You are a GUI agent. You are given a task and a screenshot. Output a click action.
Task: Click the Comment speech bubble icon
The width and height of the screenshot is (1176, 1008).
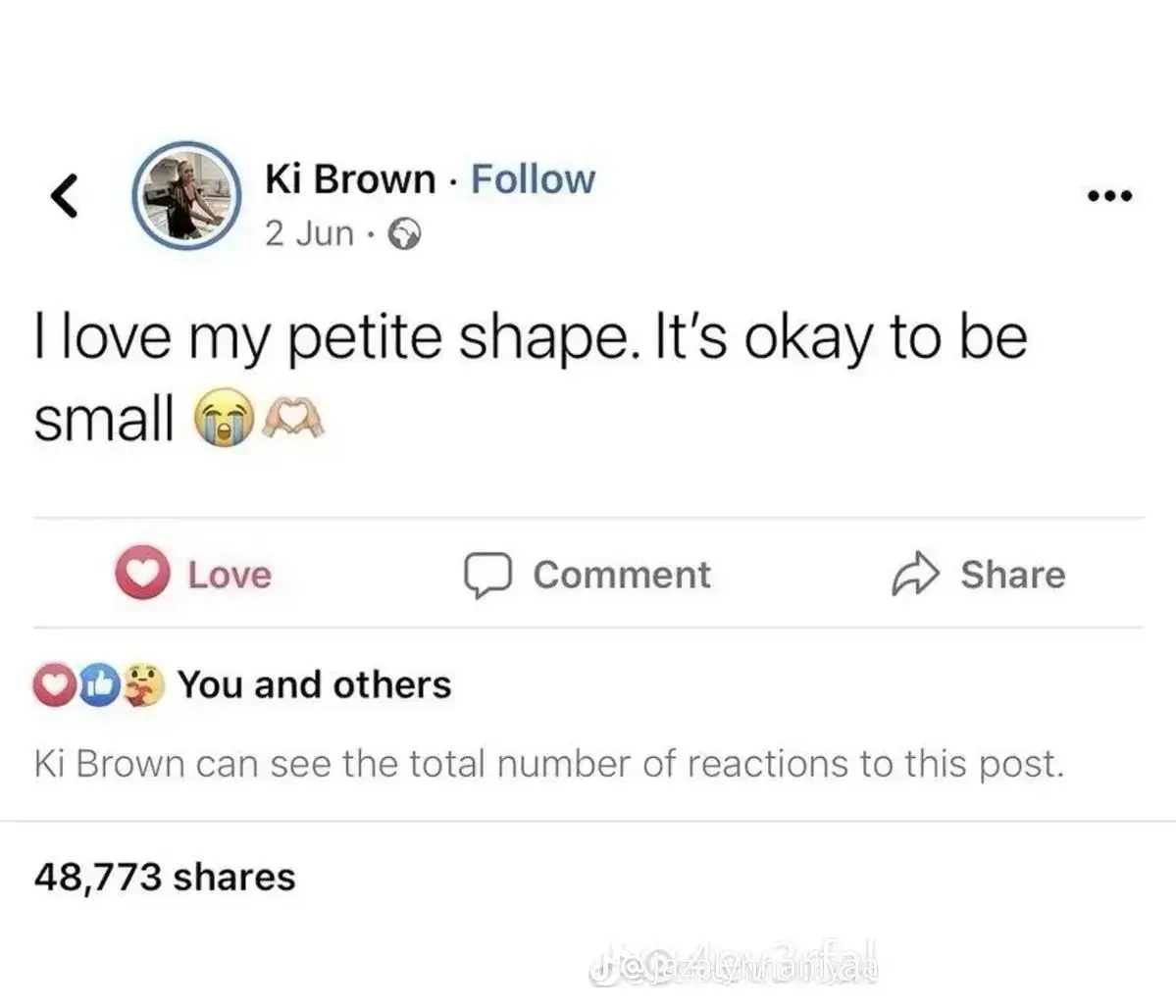pos(487,576)
